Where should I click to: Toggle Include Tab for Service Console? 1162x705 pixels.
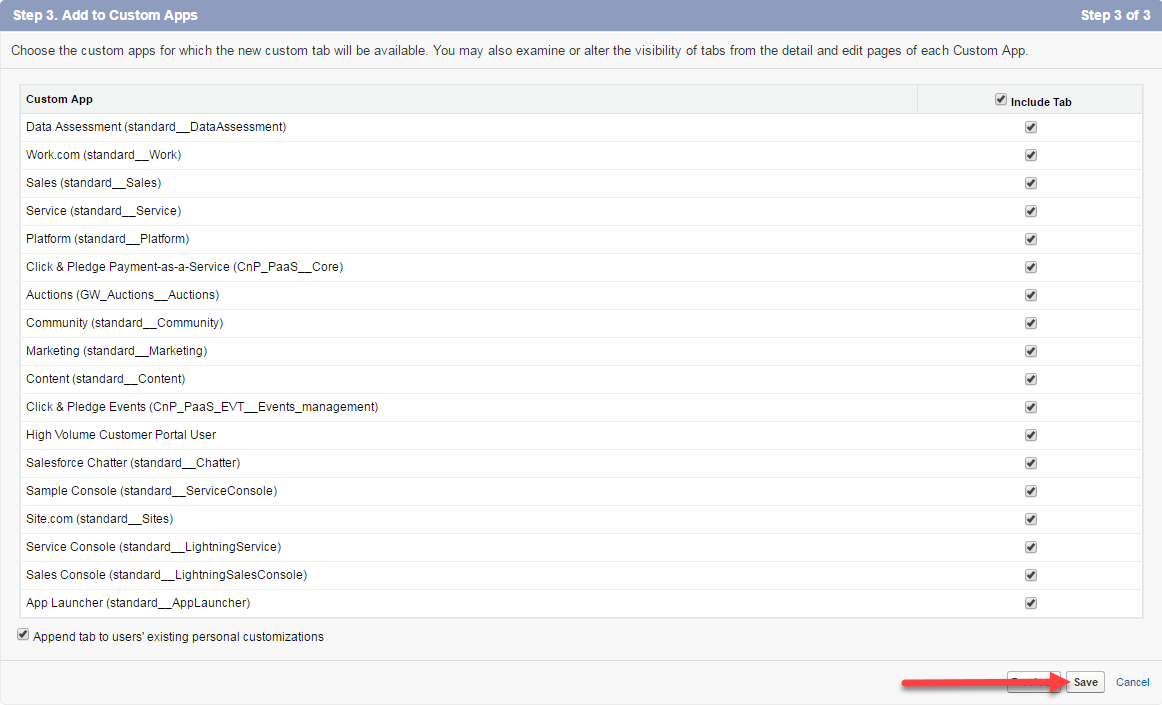point(1031,547)
